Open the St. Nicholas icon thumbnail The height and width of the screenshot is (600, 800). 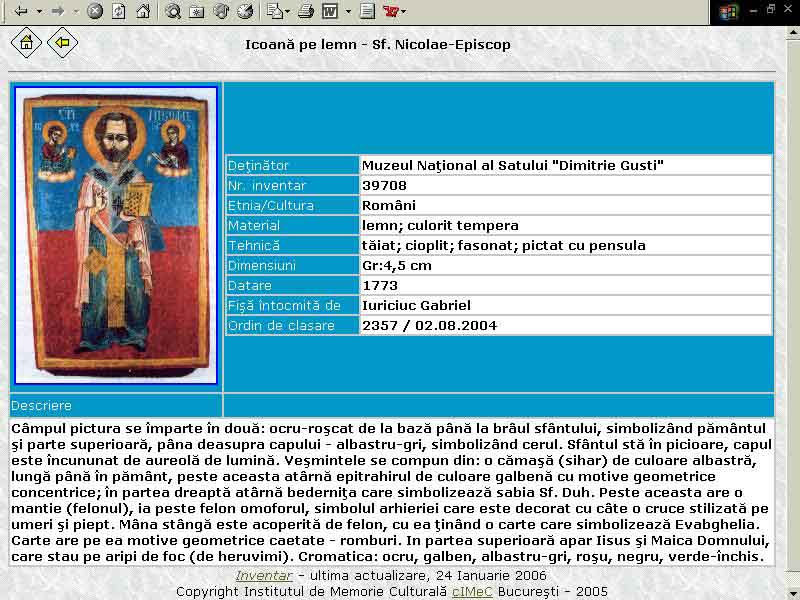tap(116, 235)
